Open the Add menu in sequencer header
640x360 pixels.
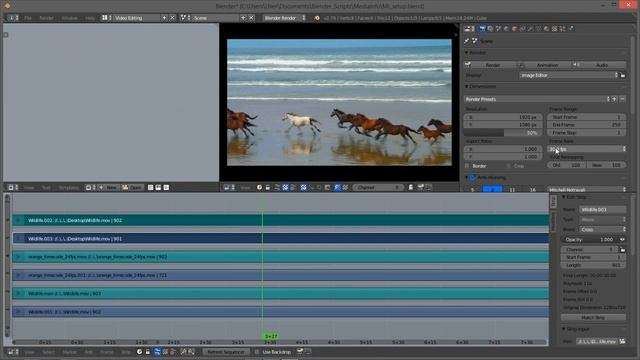(89, 351)
